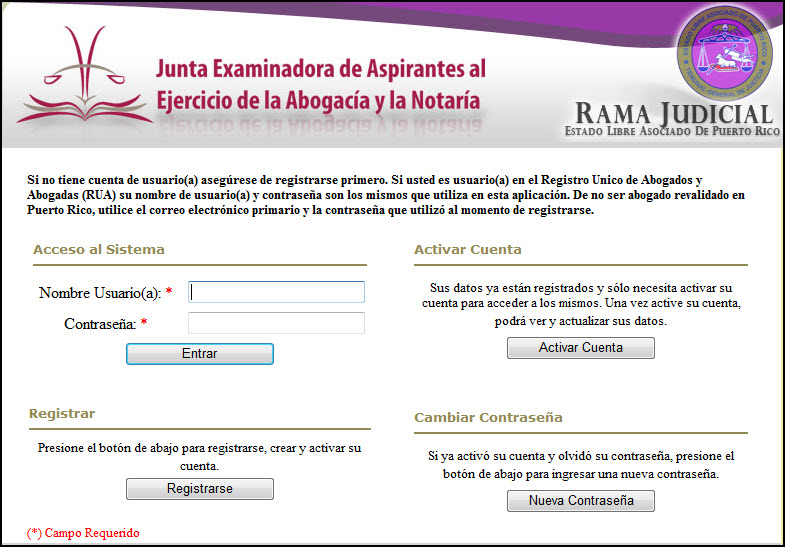Open registration with the Registrarse button
The width and height of the screenshot is (785, 547).
200,489
